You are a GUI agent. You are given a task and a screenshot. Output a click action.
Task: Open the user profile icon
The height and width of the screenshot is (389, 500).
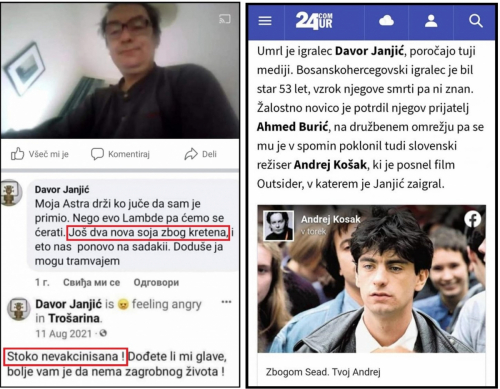(x=431, y=21)
